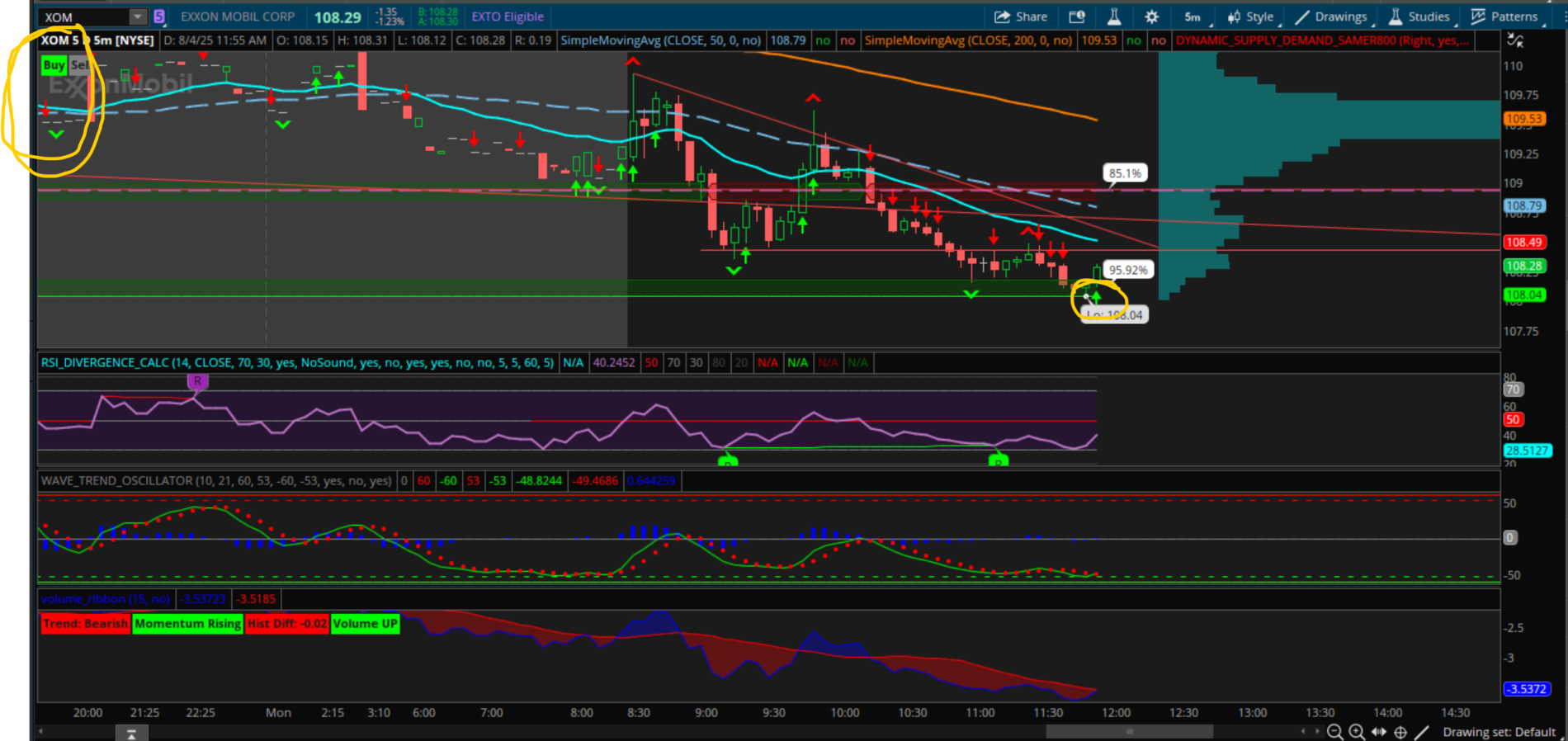Select the WAVE_TREND_OSCILLATOR study header
This screenshot has height=741, width=1568.
(216, 481)
